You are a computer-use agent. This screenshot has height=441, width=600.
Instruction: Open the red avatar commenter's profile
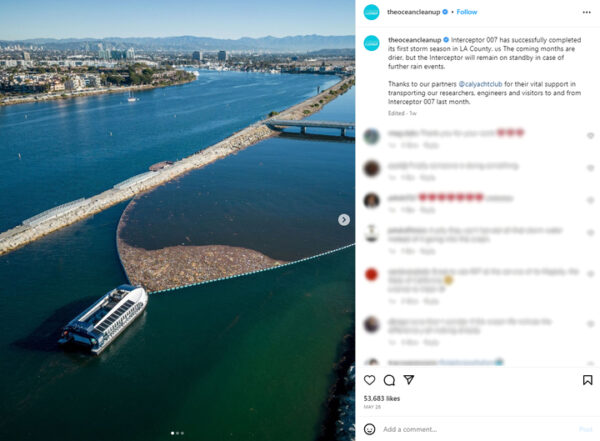click(x=372, y=274)
